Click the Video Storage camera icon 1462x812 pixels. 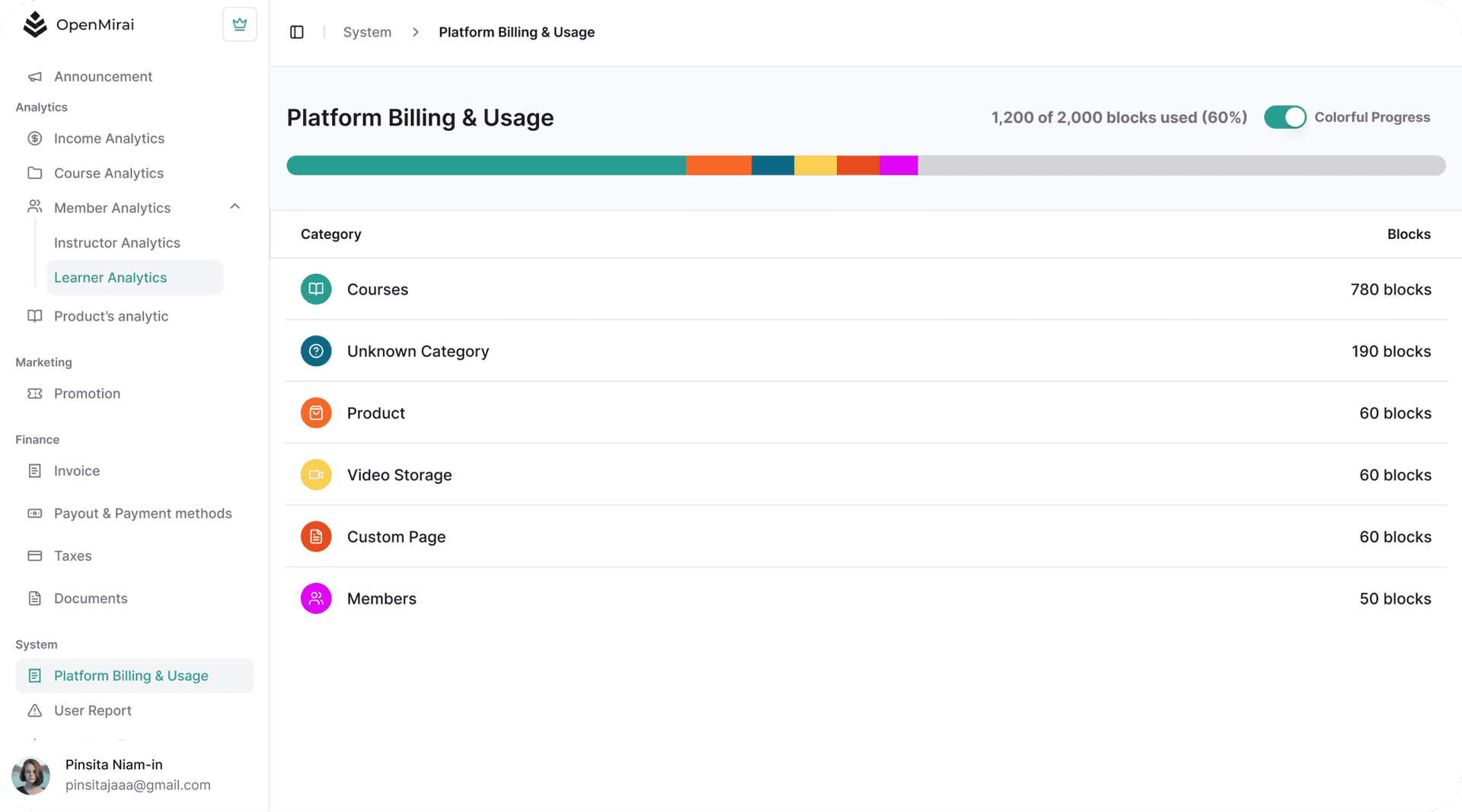click(x=316, y=475)
